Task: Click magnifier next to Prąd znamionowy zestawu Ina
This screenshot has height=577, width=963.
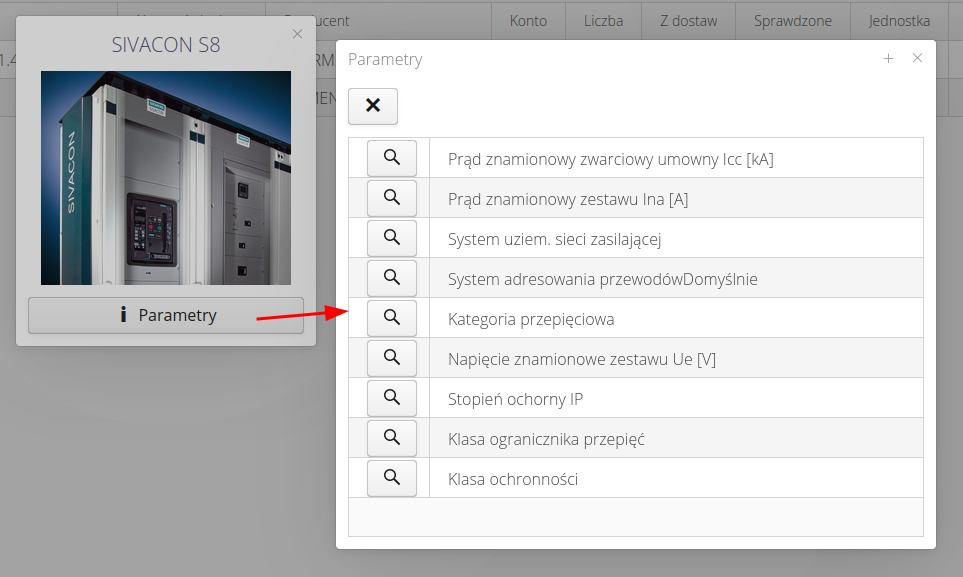Action: pyautogui.click(x=392, y=198)
